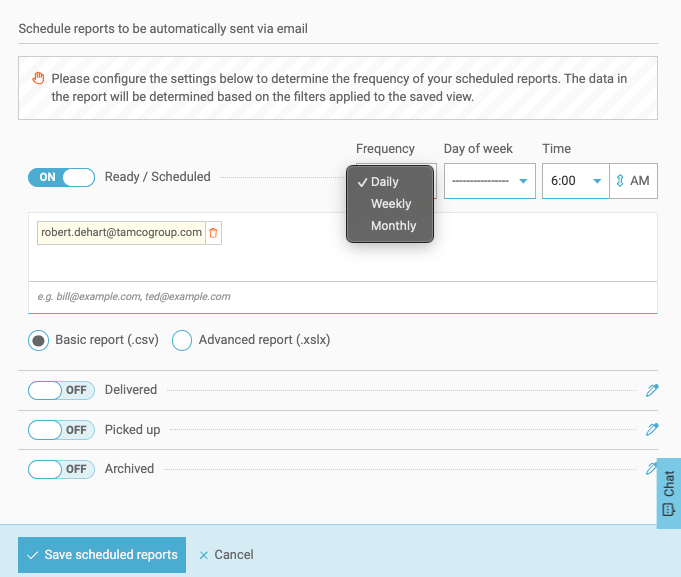Cancel the scheduled reports dialog

226,554
